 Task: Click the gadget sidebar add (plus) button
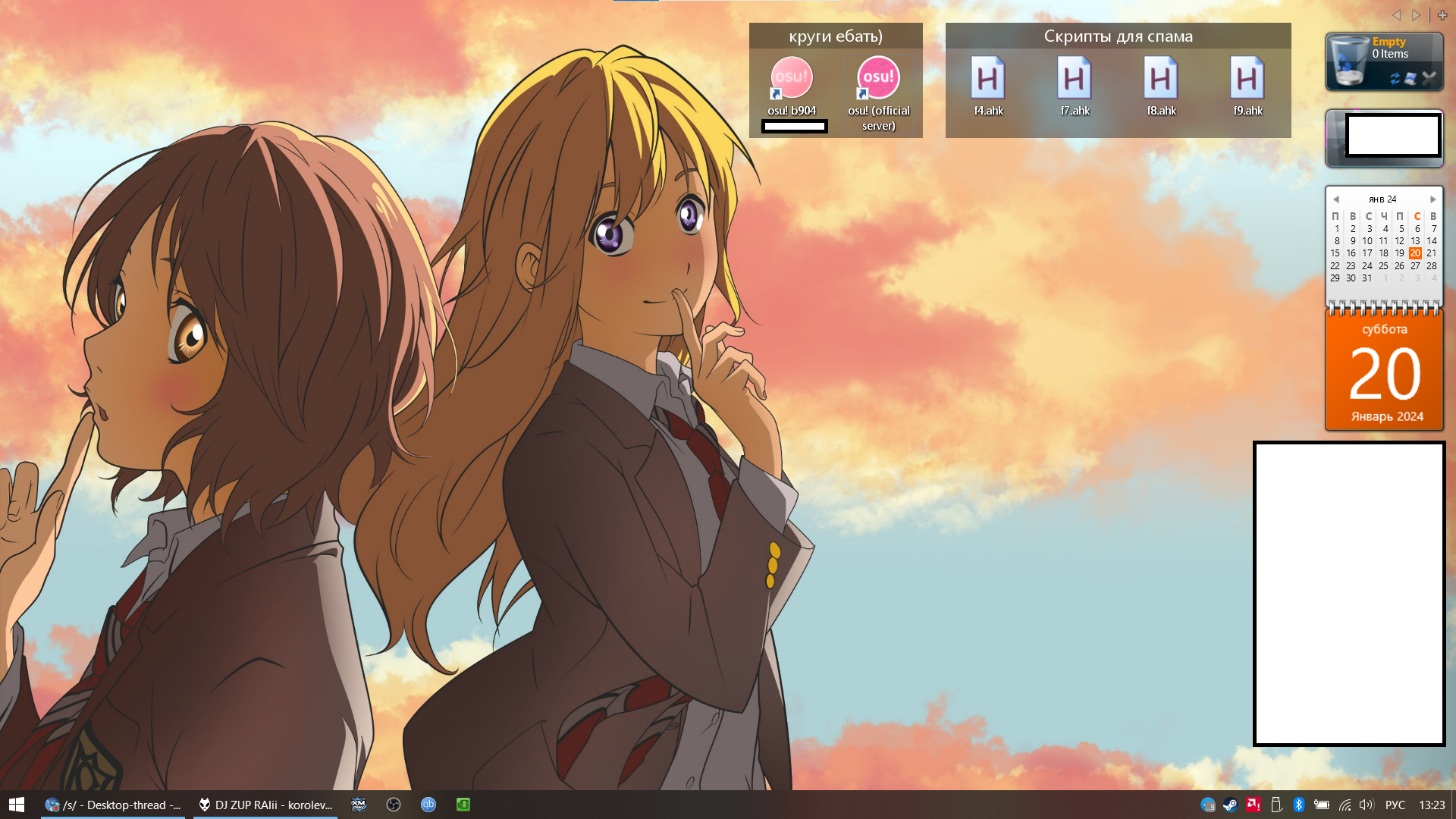click(x=1442, y=14)
